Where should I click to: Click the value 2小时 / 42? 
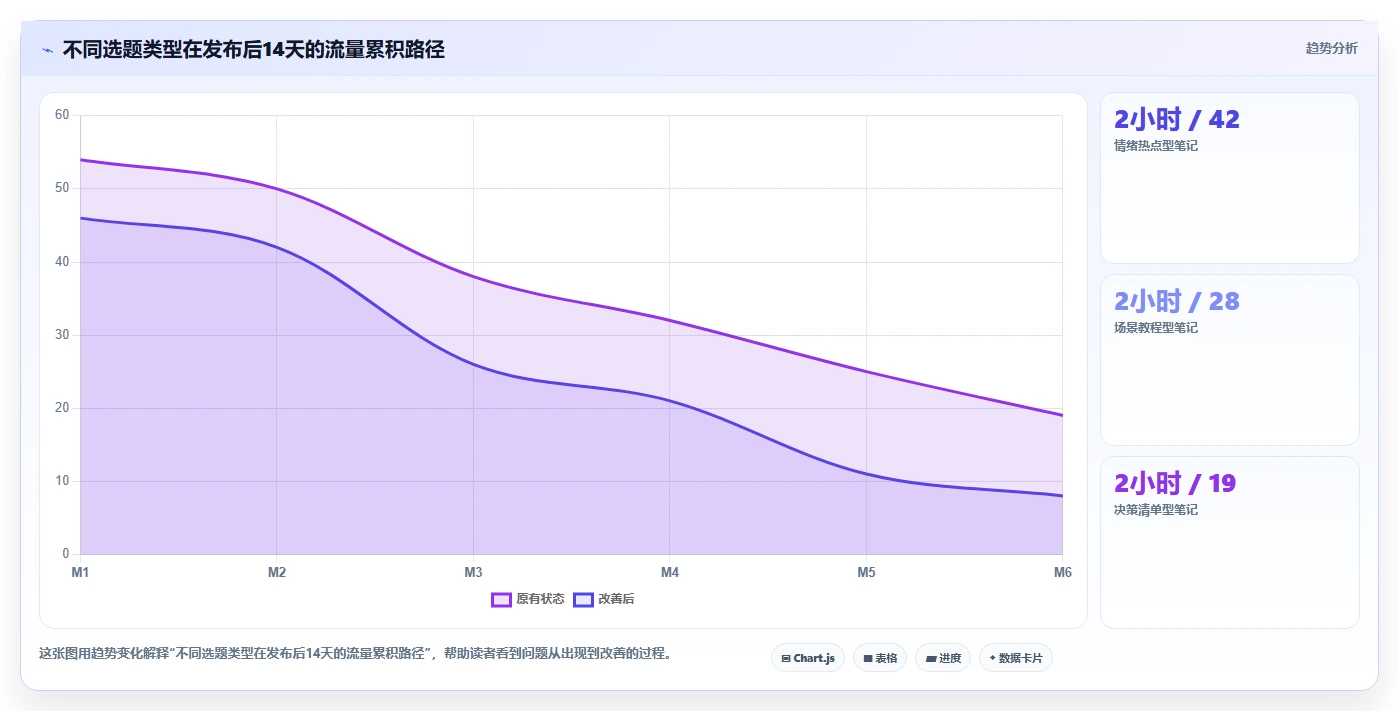coord(1177,120)
